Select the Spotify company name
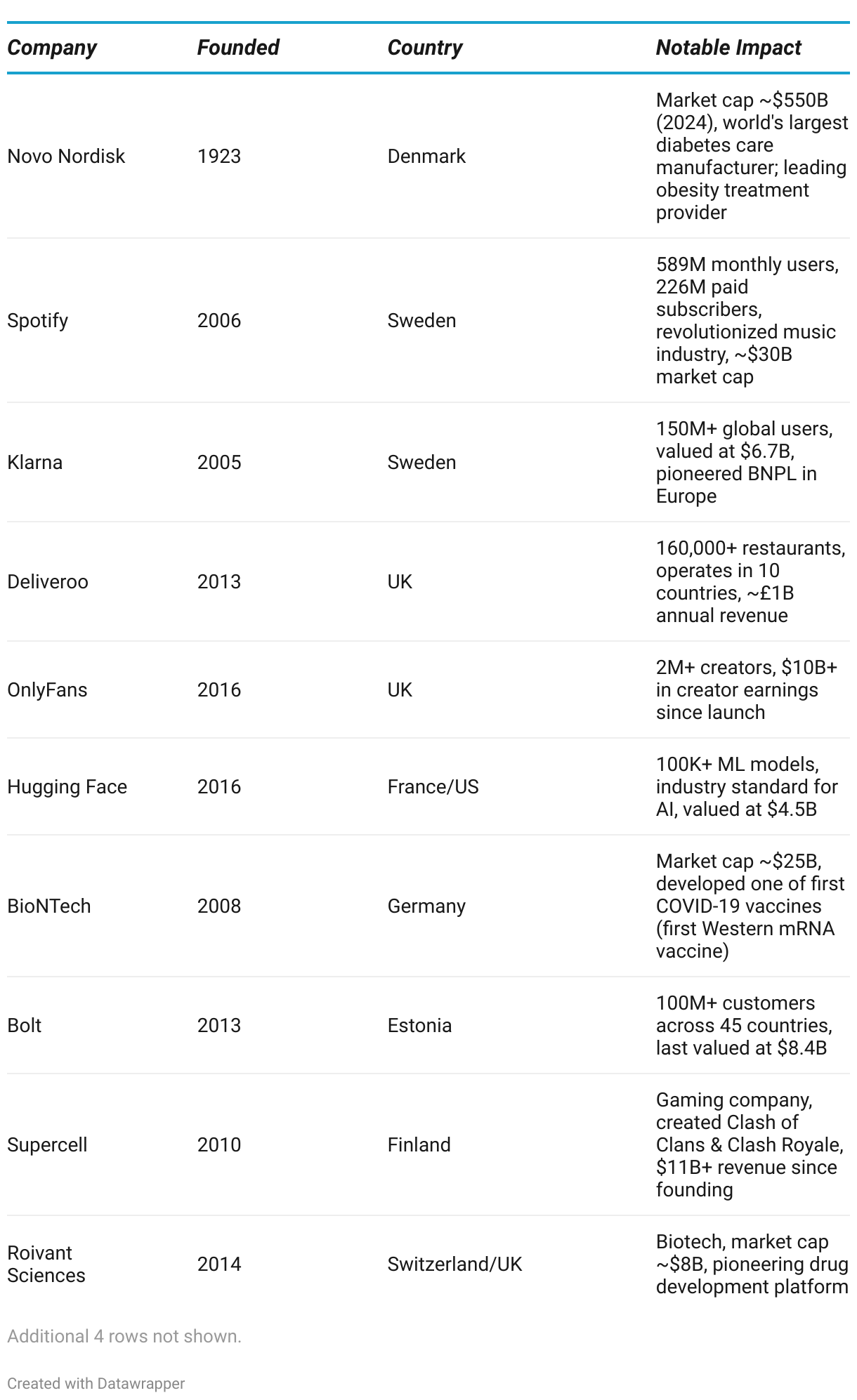 38,320
